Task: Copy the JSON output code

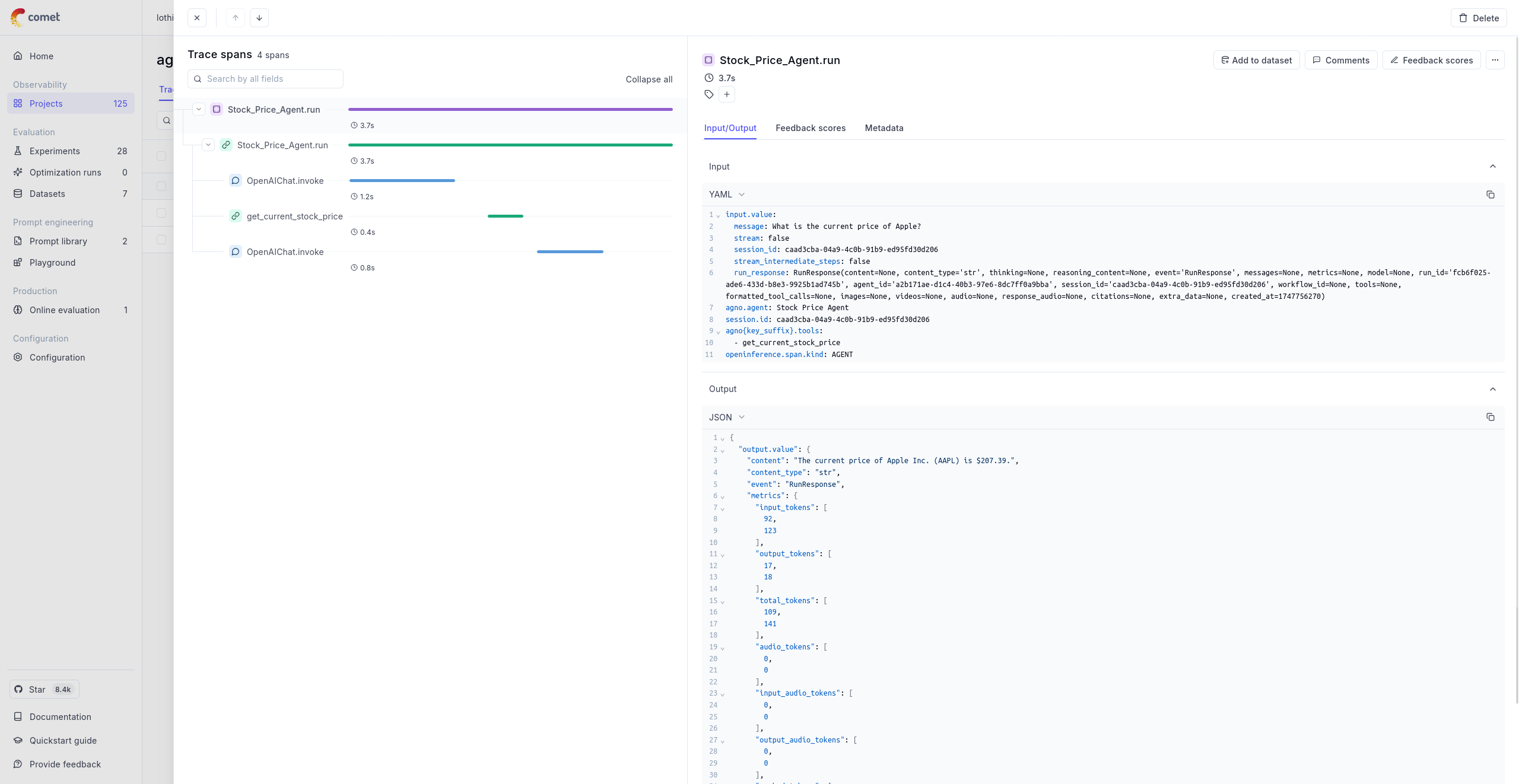Action: pyautogui.click(x=1490, y=417)
